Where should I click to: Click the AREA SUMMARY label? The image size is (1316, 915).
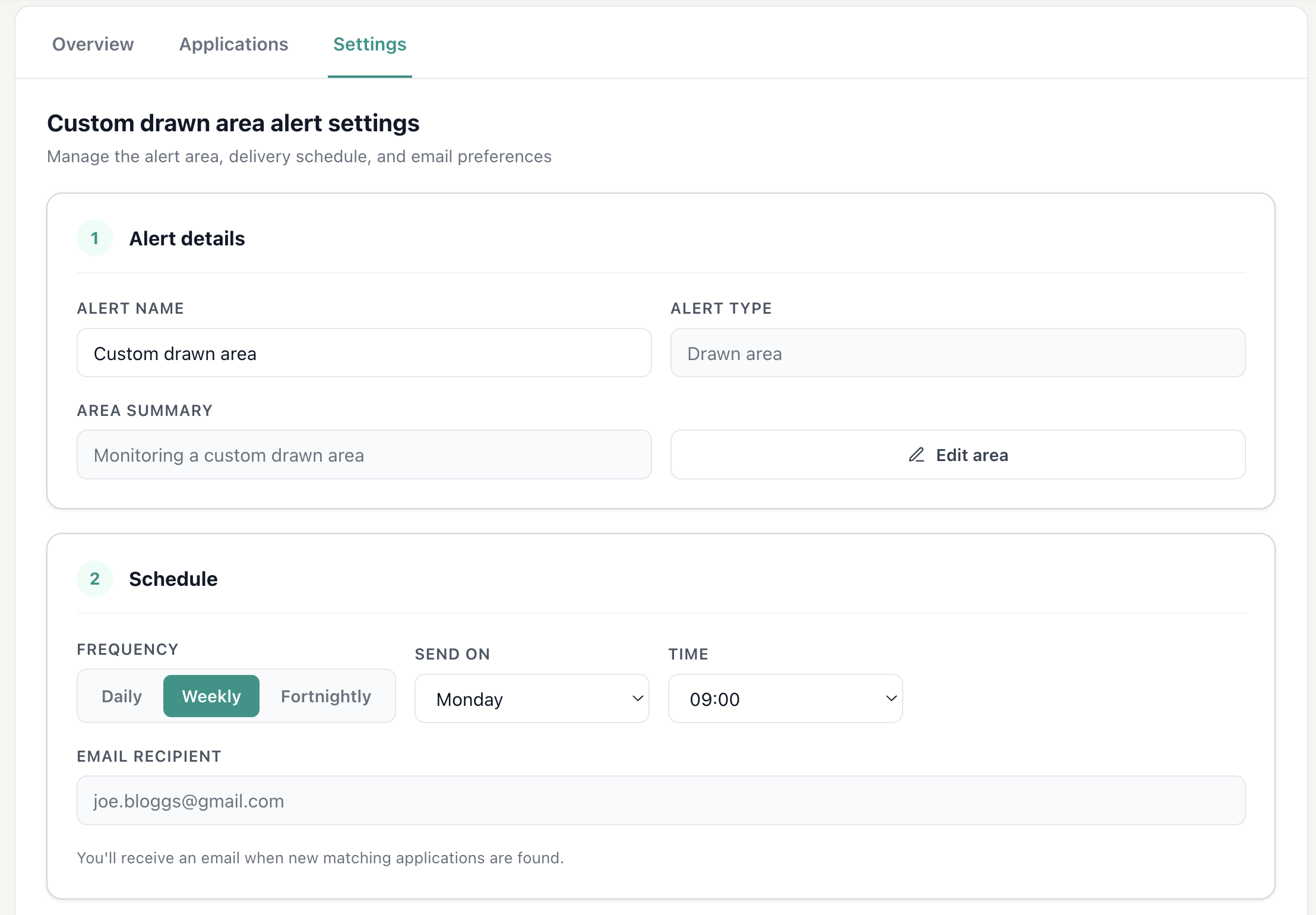(145, 411)
